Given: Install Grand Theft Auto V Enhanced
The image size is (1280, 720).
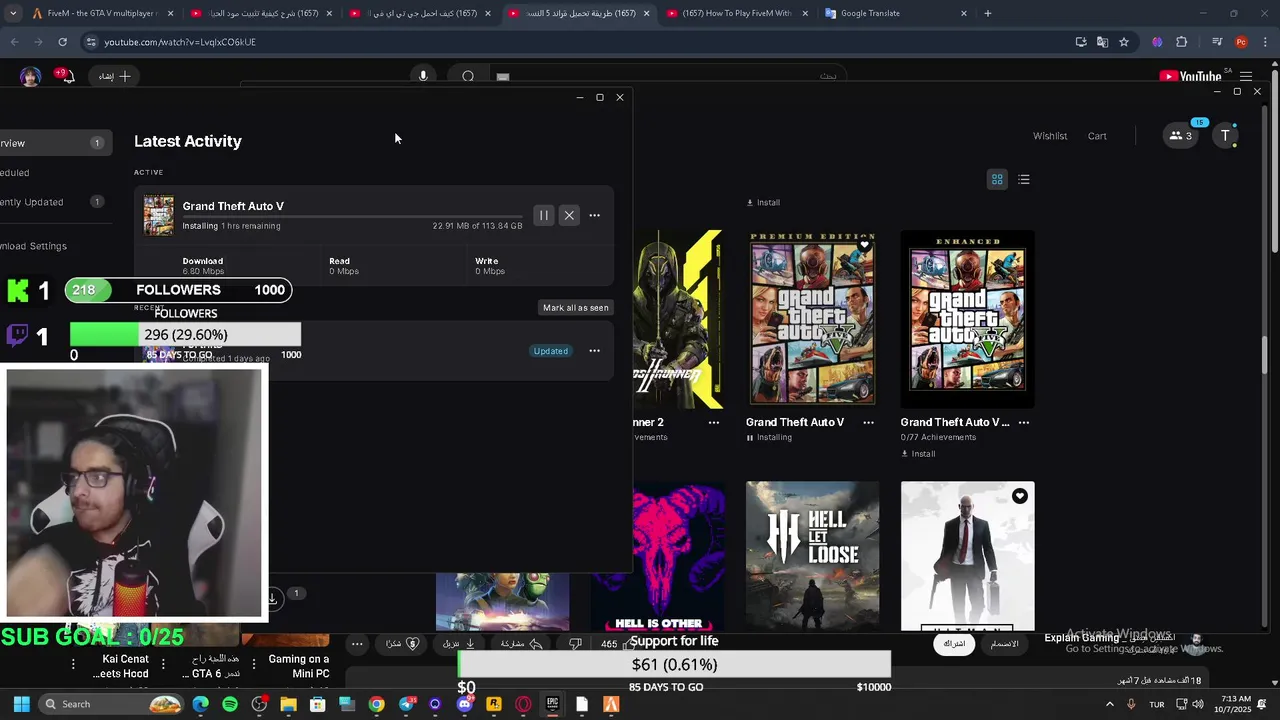Looking at the screenshot, I should coord(918,454).
